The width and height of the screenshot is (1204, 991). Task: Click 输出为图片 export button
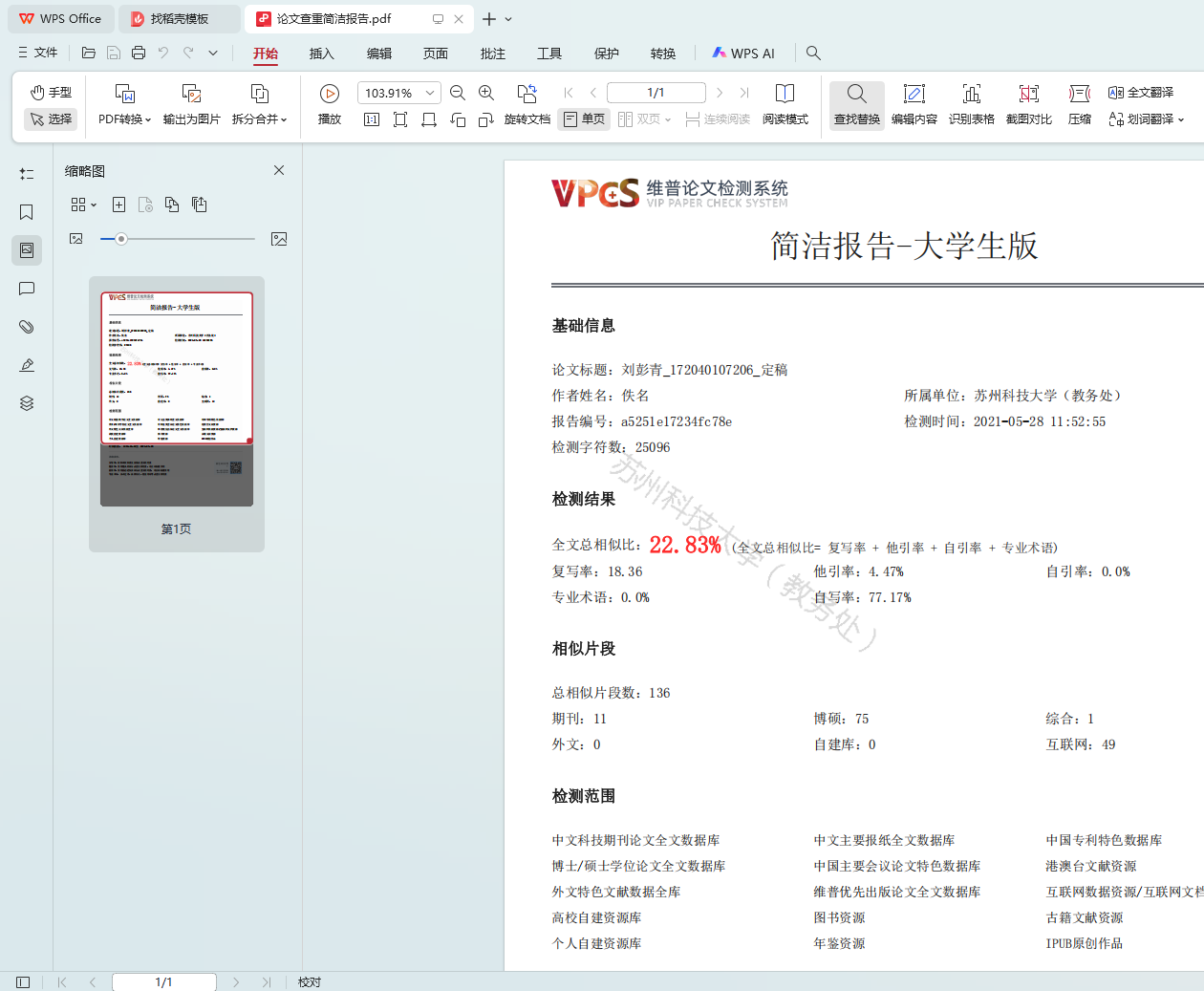point(191,105)
